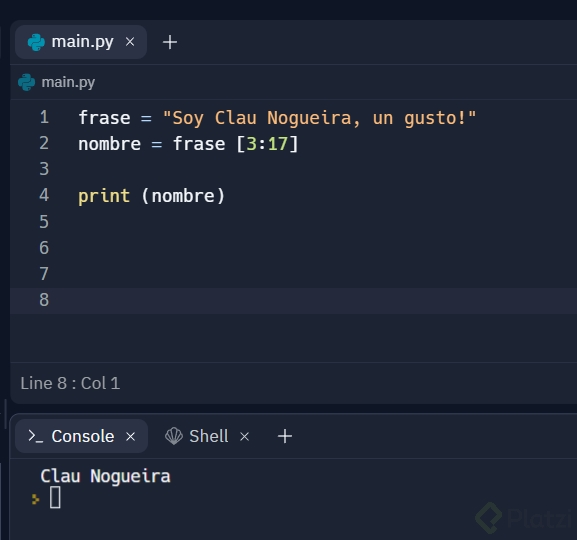Image resolution: width=577 pixels, height=540 pixels.
Task: Close the main.py editor tab
Action: pyautogui.click(x=130, y=42)
